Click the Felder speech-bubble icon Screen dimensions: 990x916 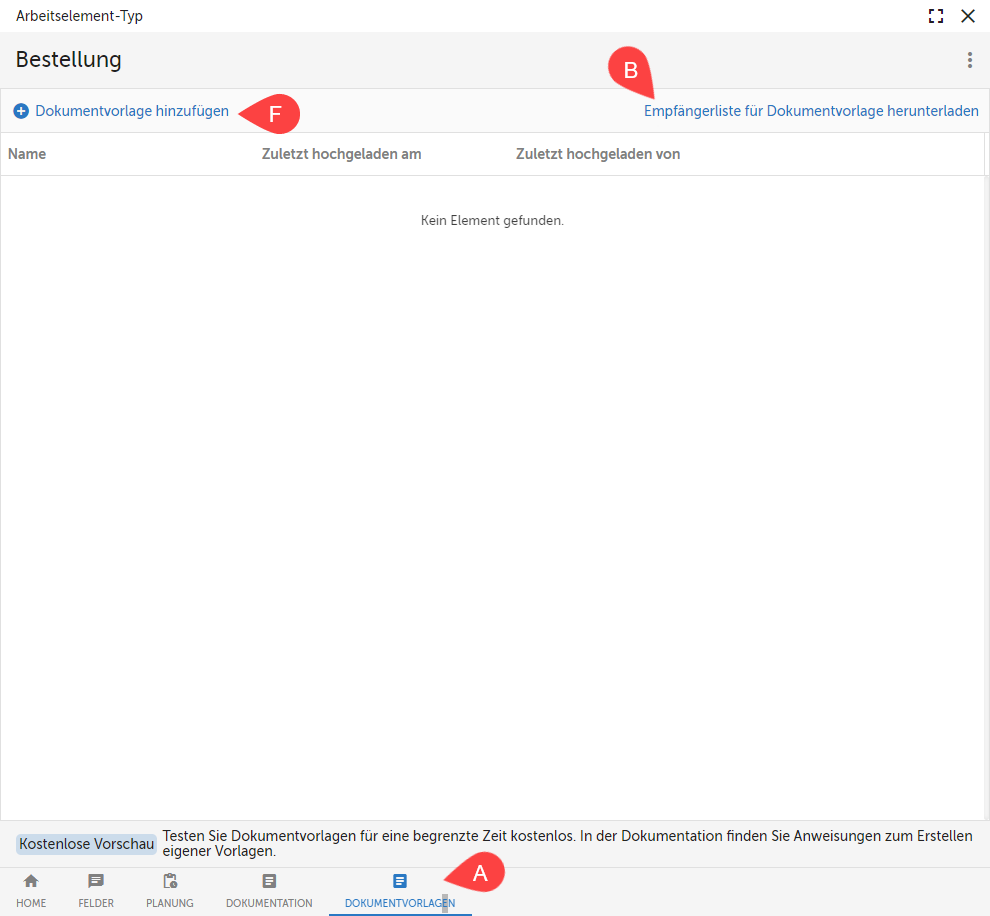tap(96, 881)
